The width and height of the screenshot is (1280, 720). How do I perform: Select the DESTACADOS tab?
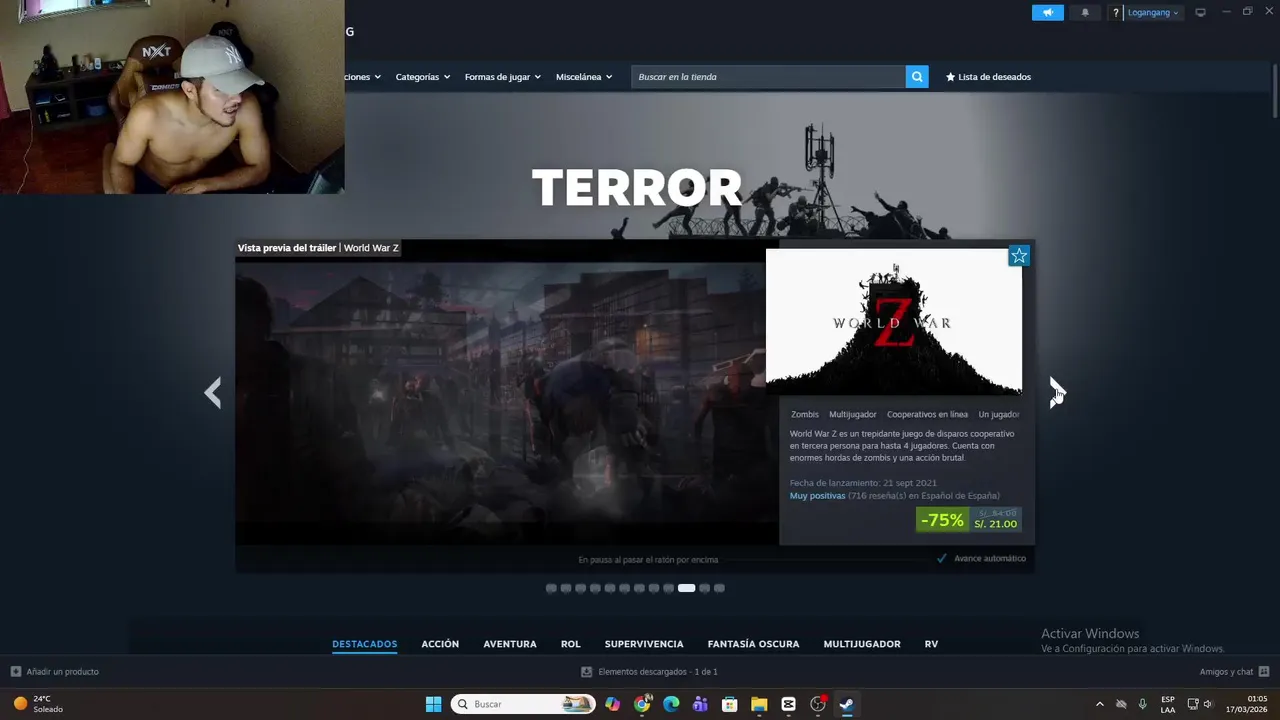tap(365, 644)
